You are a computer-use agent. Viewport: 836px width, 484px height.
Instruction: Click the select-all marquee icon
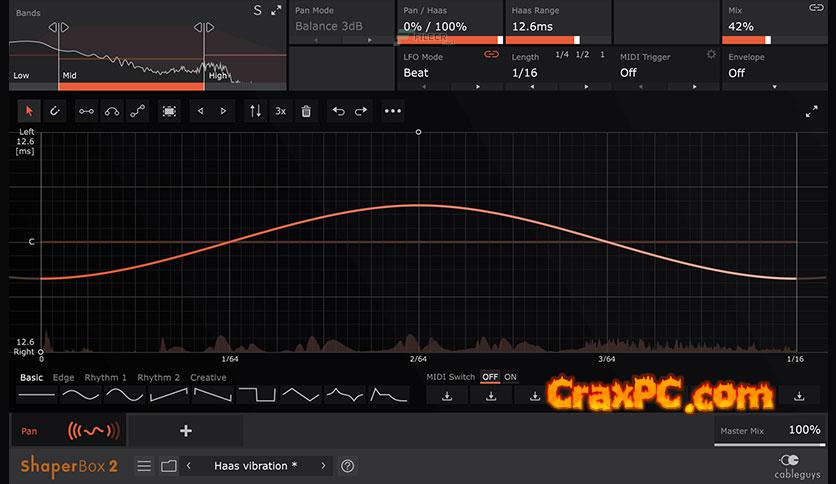169,111
